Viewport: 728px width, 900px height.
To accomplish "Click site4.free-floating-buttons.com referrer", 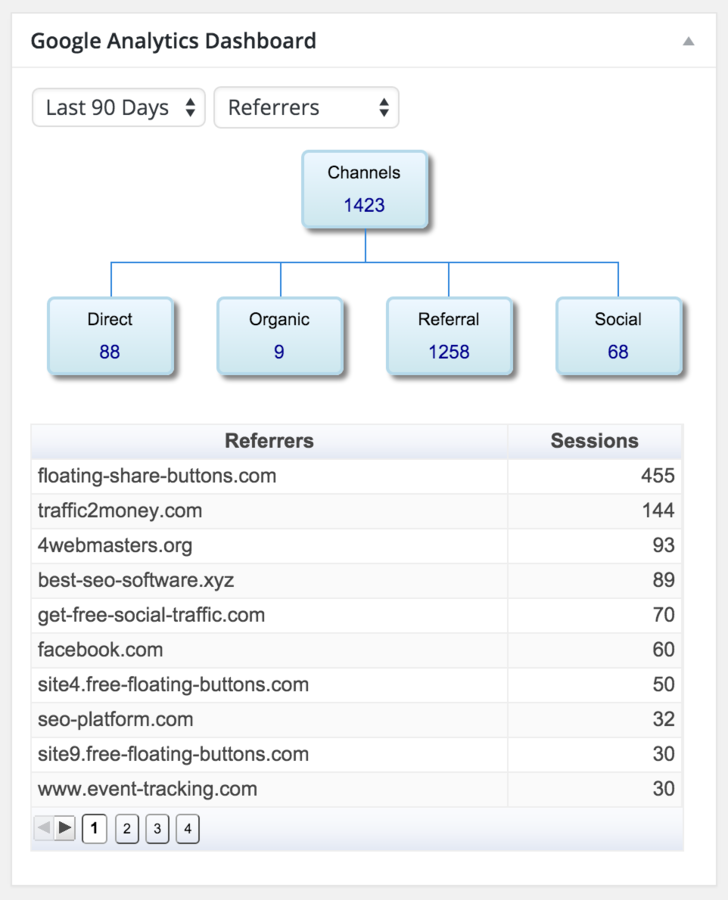I will click(173, 685).
